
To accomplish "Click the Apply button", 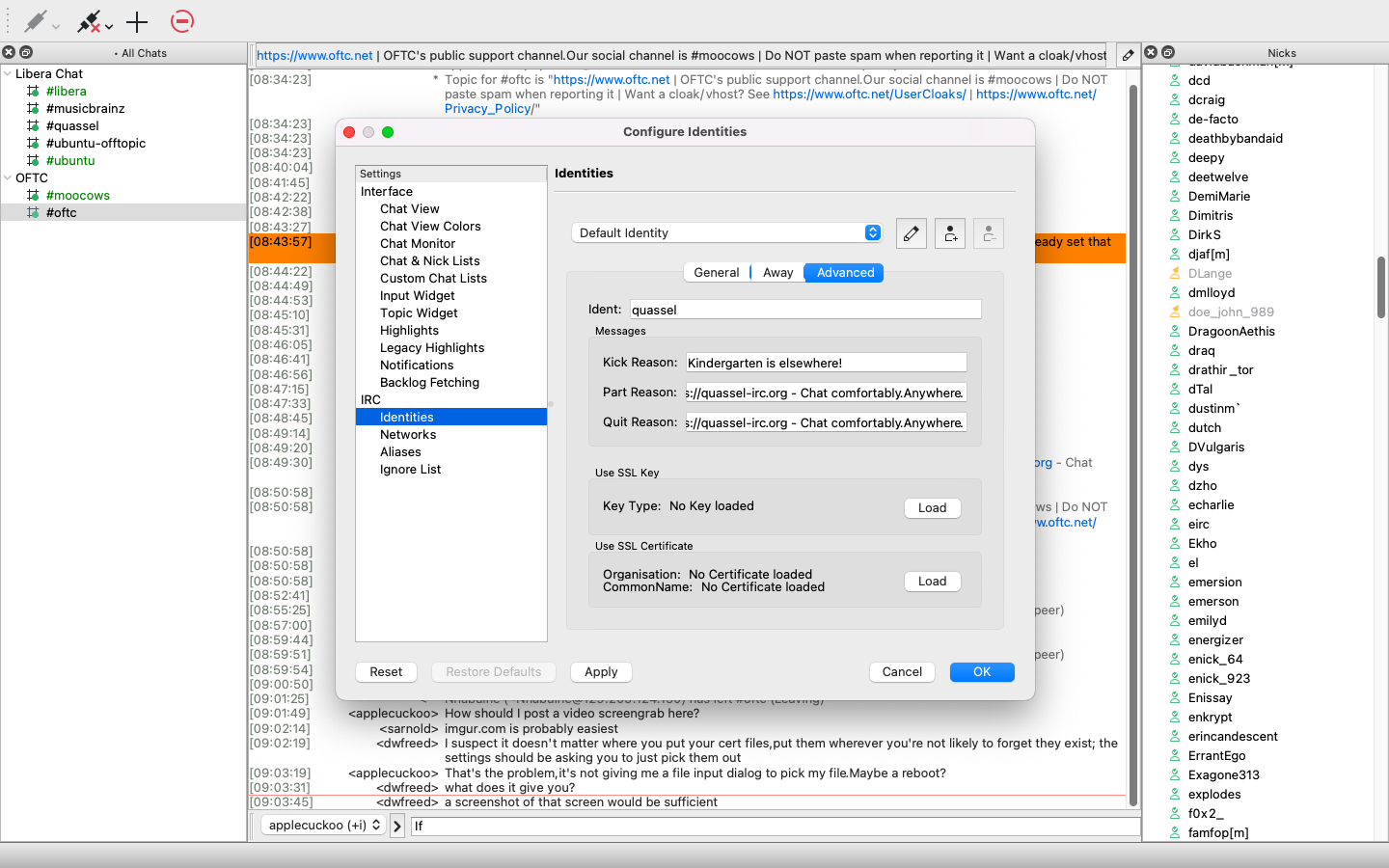I will pyautogui.click(x=601, y=672).
